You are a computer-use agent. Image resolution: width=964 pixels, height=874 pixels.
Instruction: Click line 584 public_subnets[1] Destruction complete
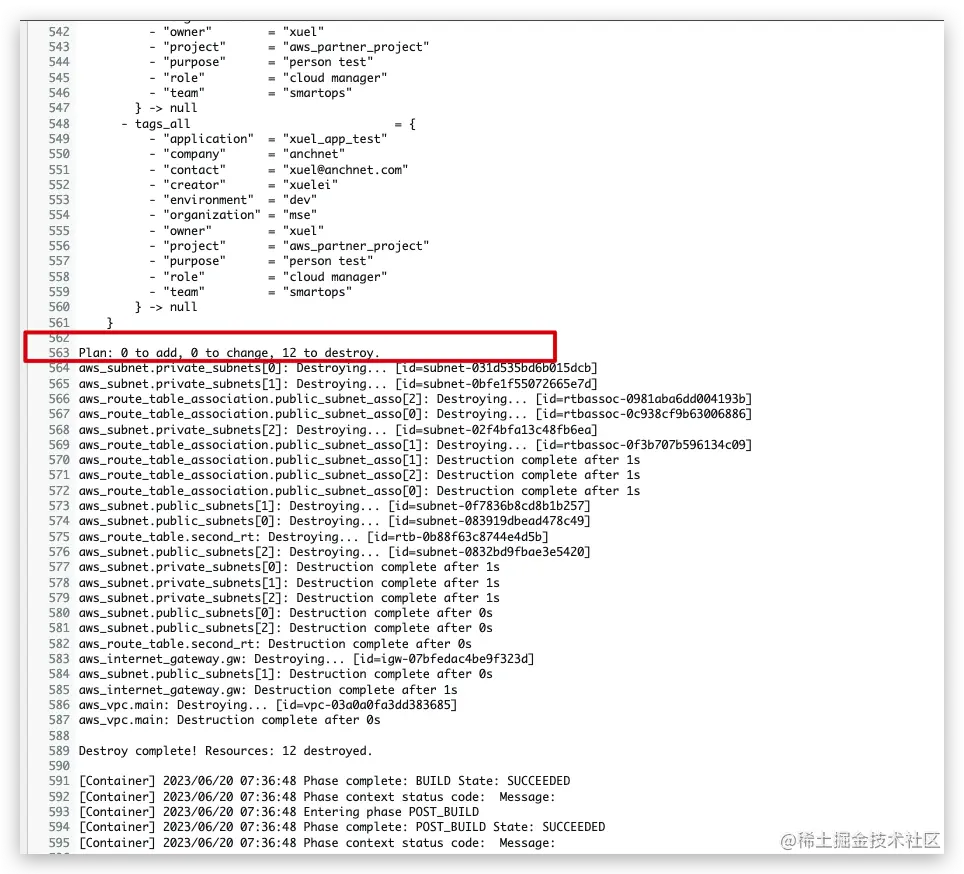click(285, 674)
